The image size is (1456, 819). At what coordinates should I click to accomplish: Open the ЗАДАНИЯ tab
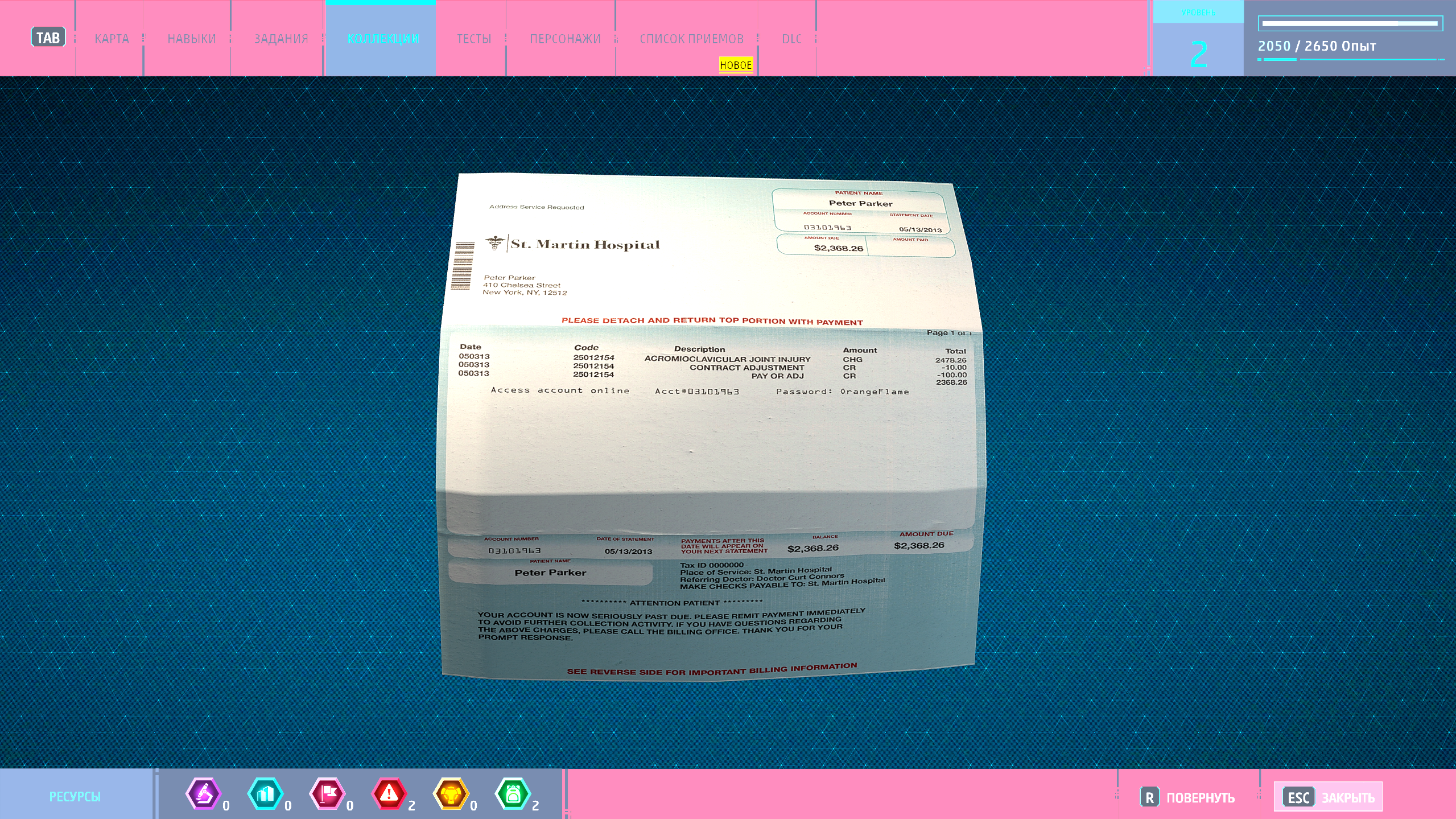pyautogui.click(x=281, y=39)
